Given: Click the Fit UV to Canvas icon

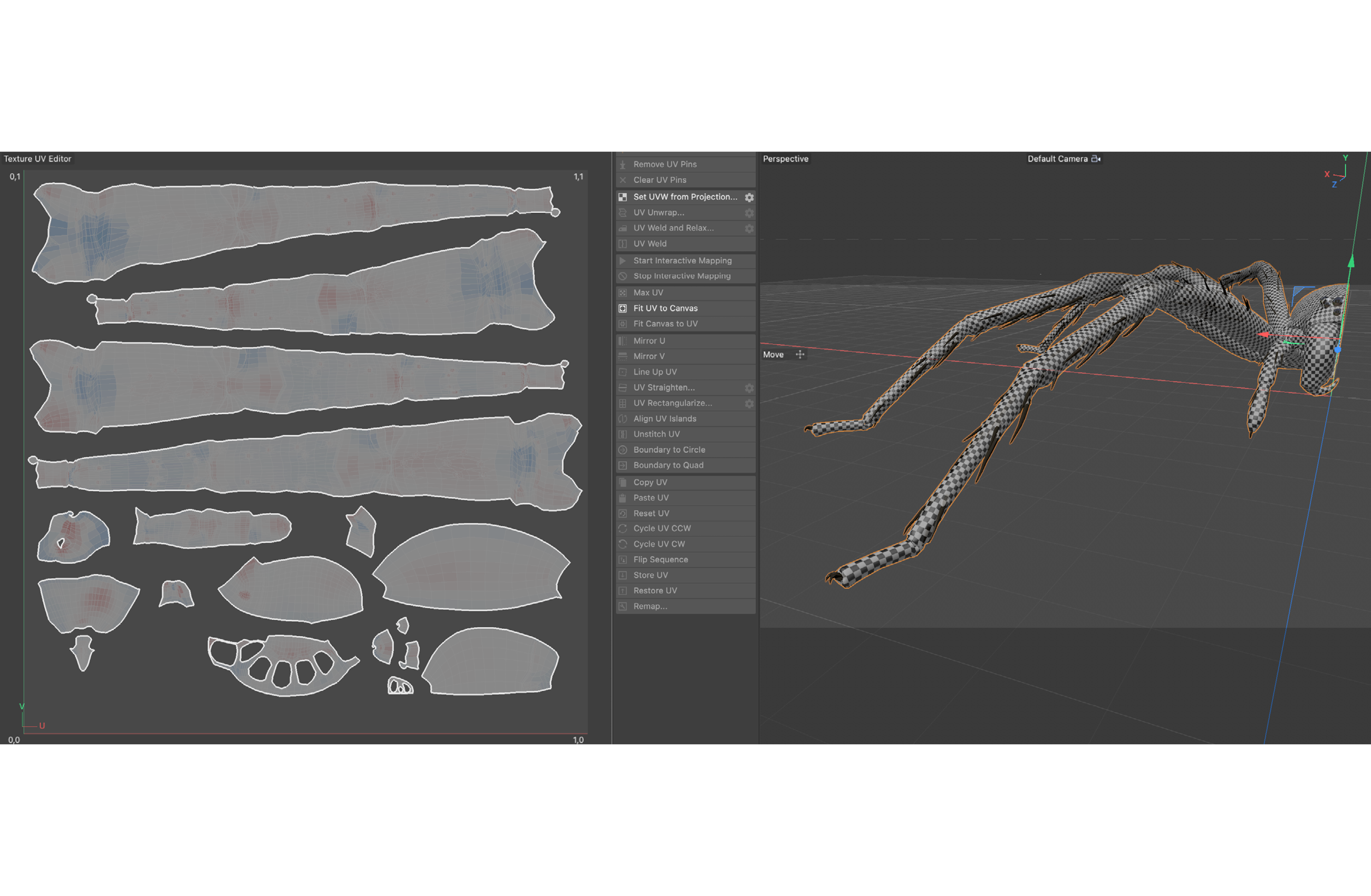Looking at the screenshot, I should 623,309.
